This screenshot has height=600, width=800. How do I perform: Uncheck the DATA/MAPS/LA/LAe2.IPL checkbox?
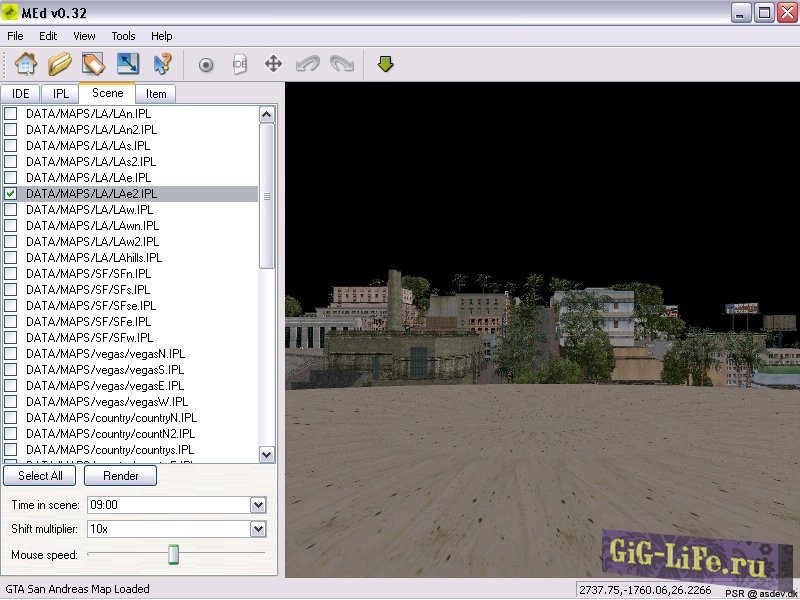point(11,193)
